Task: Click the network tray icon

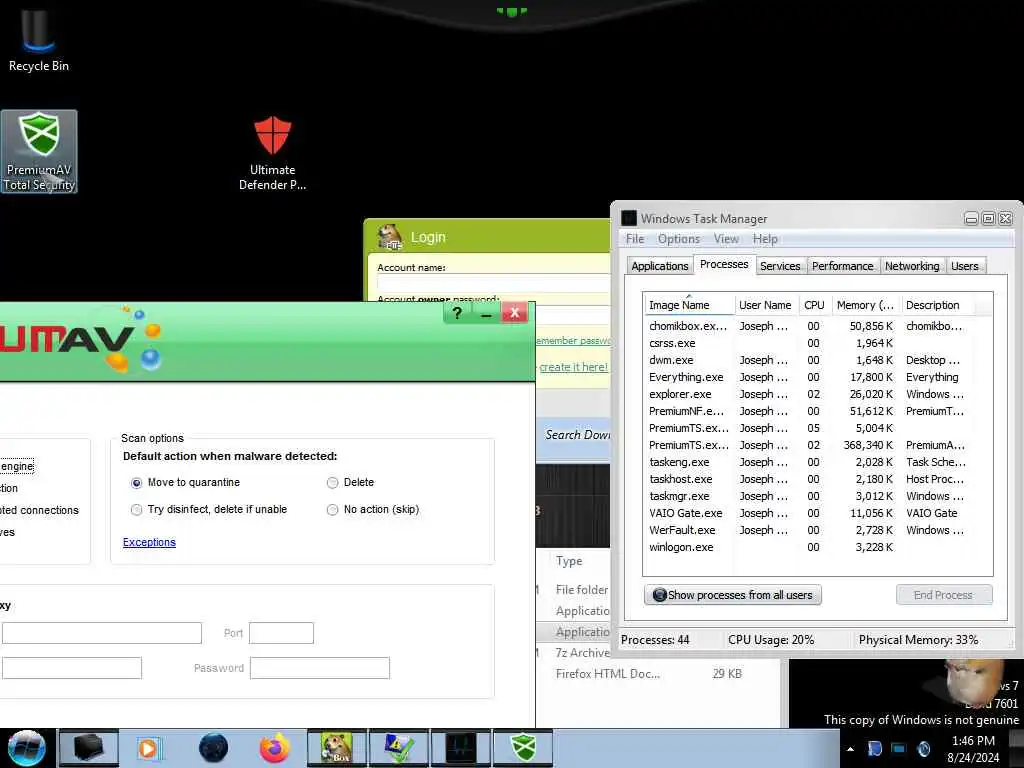Action: click(x=899, y=749)
